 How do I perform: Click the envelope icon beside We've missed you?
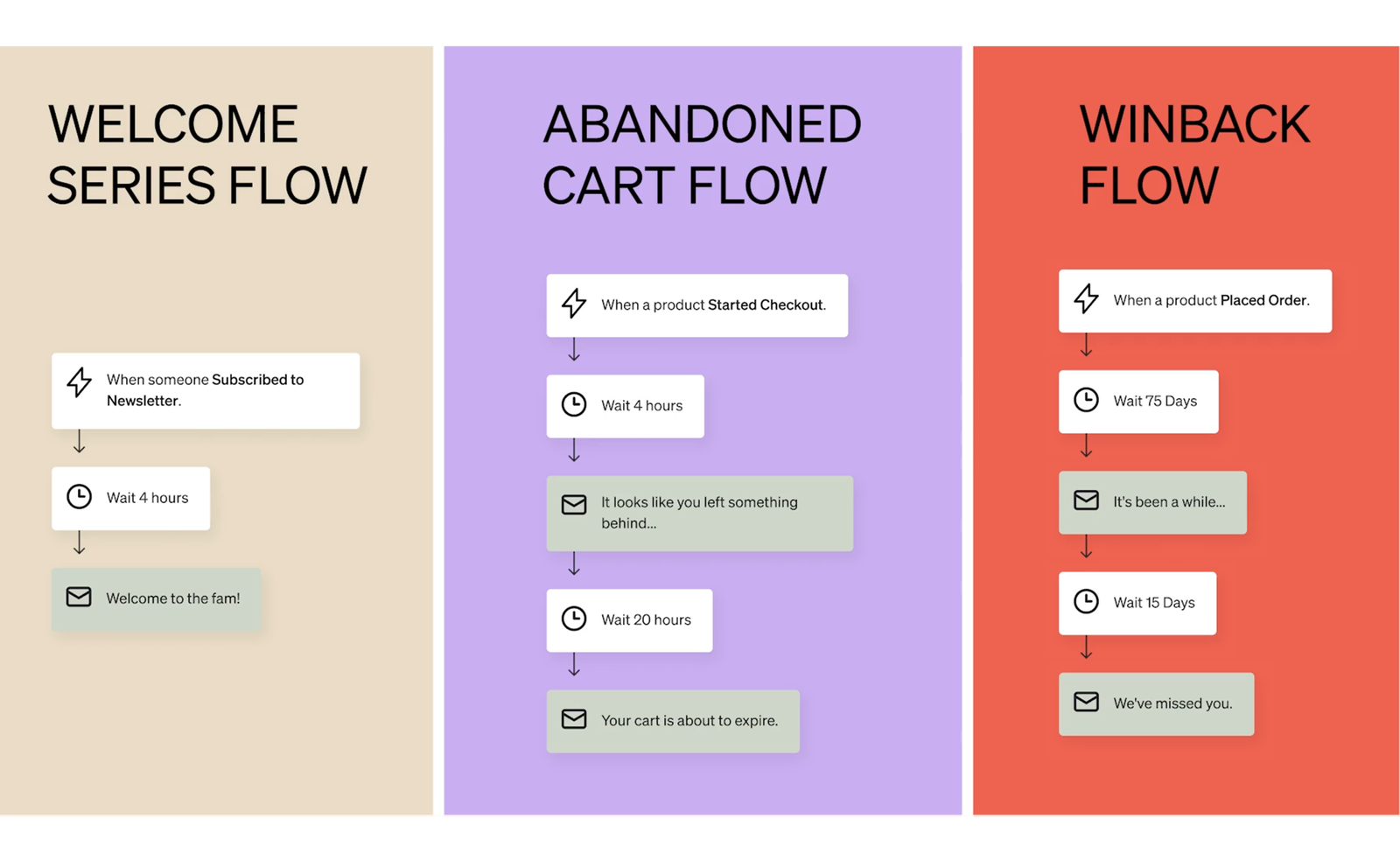(1086, 702)
